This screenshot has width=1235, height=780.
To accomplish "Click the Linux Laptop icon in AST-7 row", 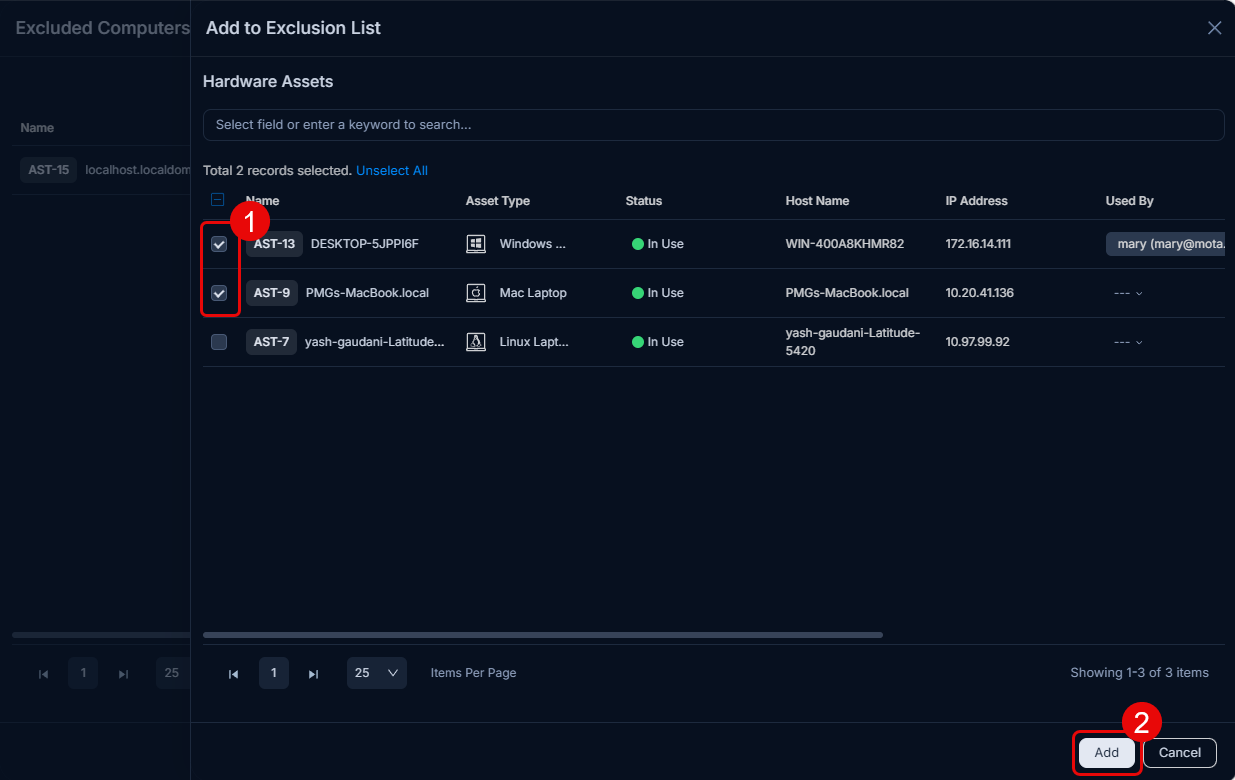I will click(476, 342).
